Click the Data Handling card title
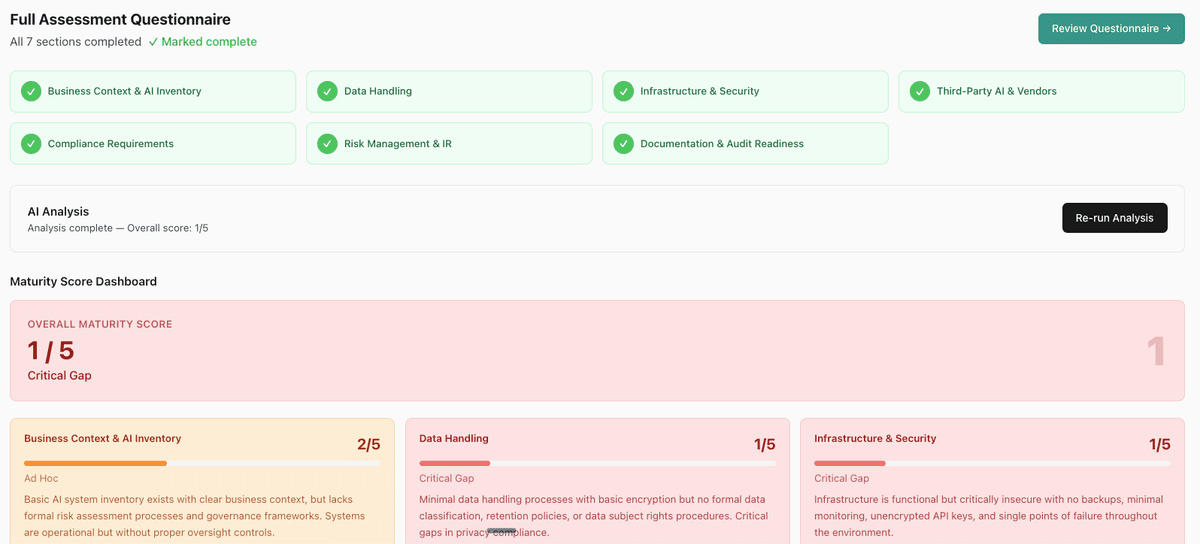The width and height of the screenshot is (1200, 544). 454,438
